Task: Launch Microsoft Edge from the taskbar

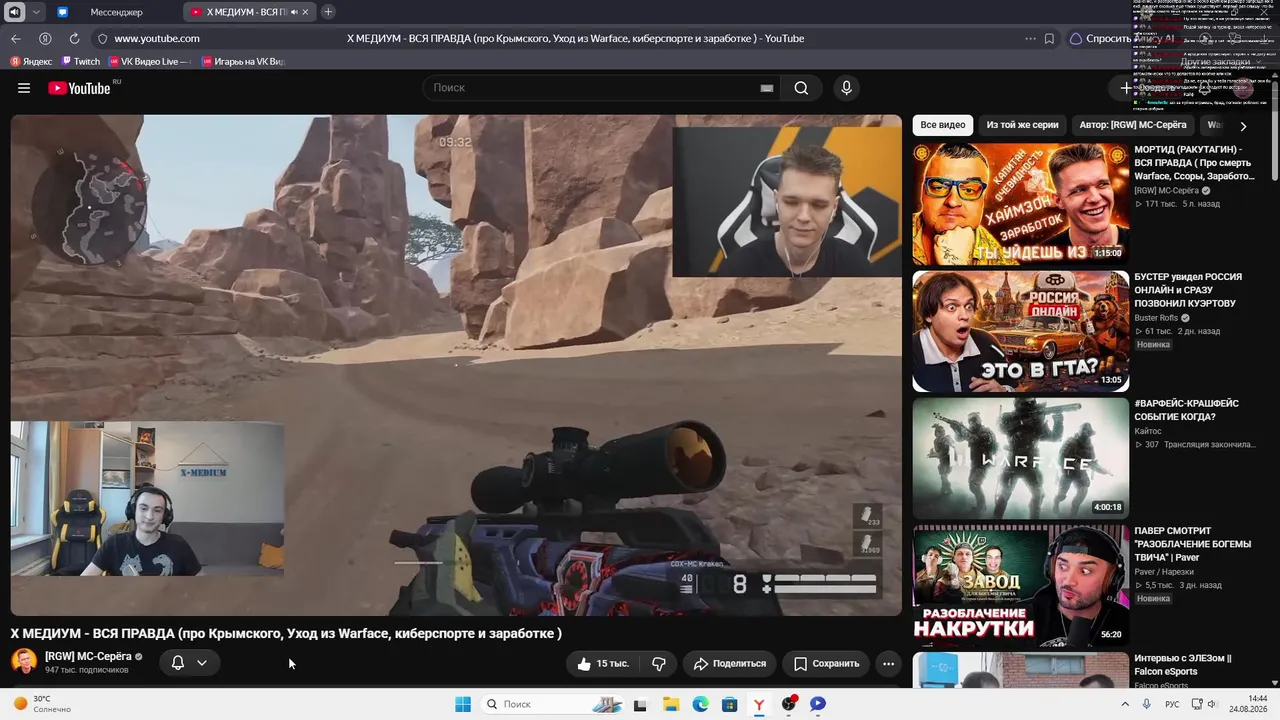Action: (700, 704)
